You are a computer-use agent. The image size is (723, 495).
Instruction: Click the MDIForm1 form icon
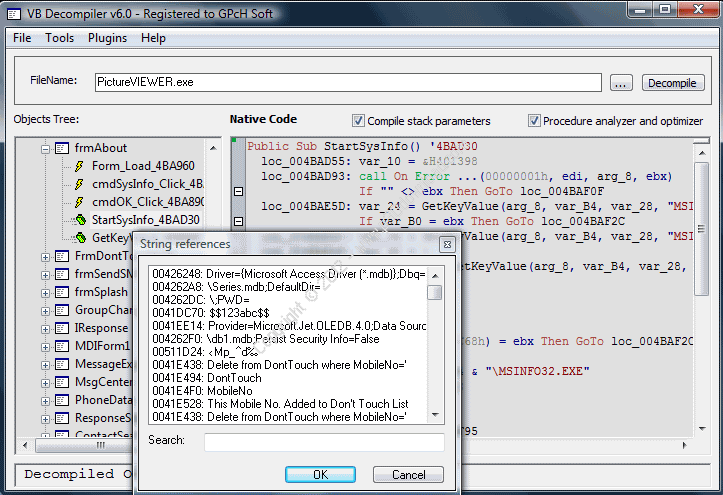(62, 345)
